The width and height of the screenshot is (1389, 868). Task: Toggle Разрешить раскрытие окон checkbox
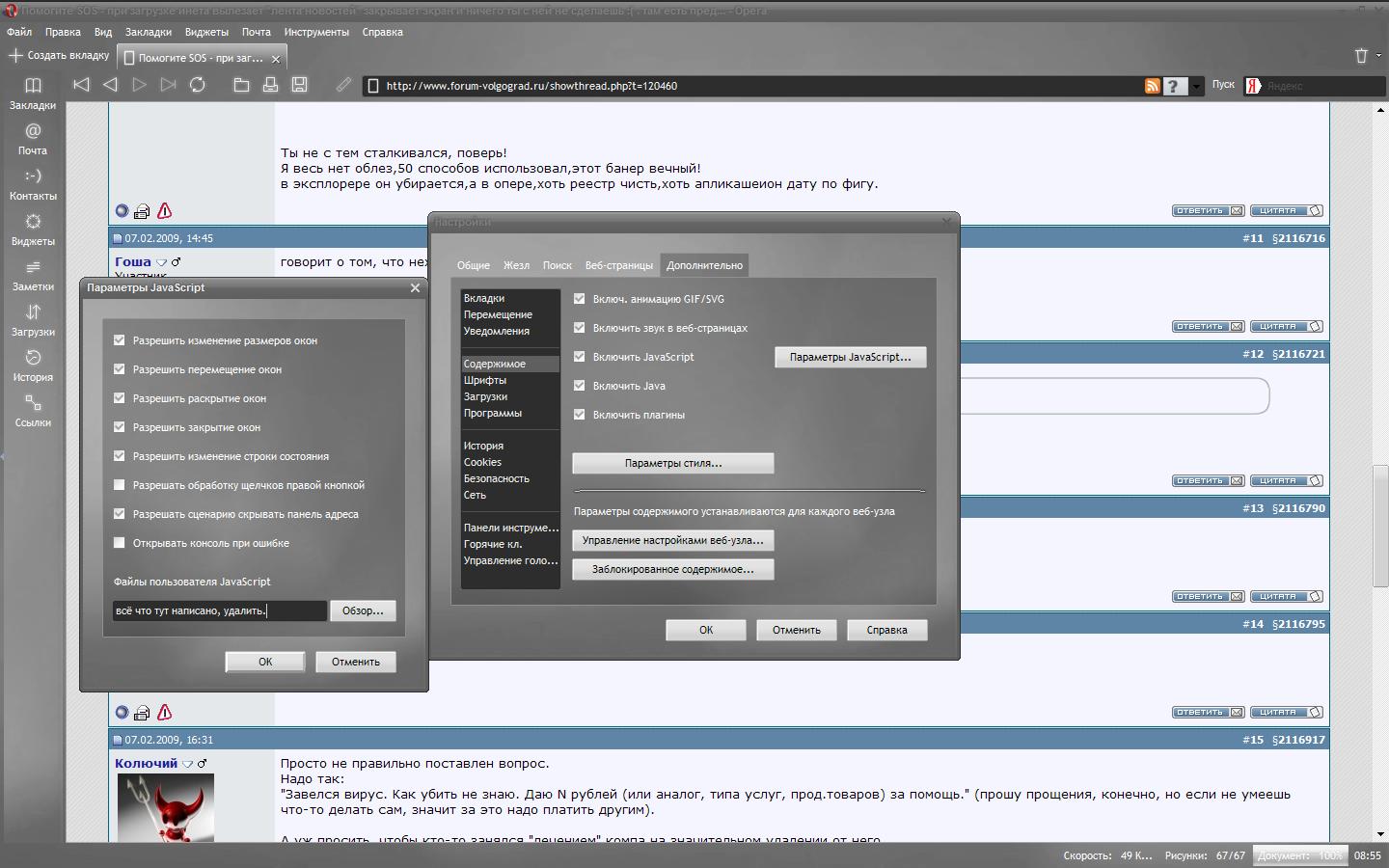120,398
